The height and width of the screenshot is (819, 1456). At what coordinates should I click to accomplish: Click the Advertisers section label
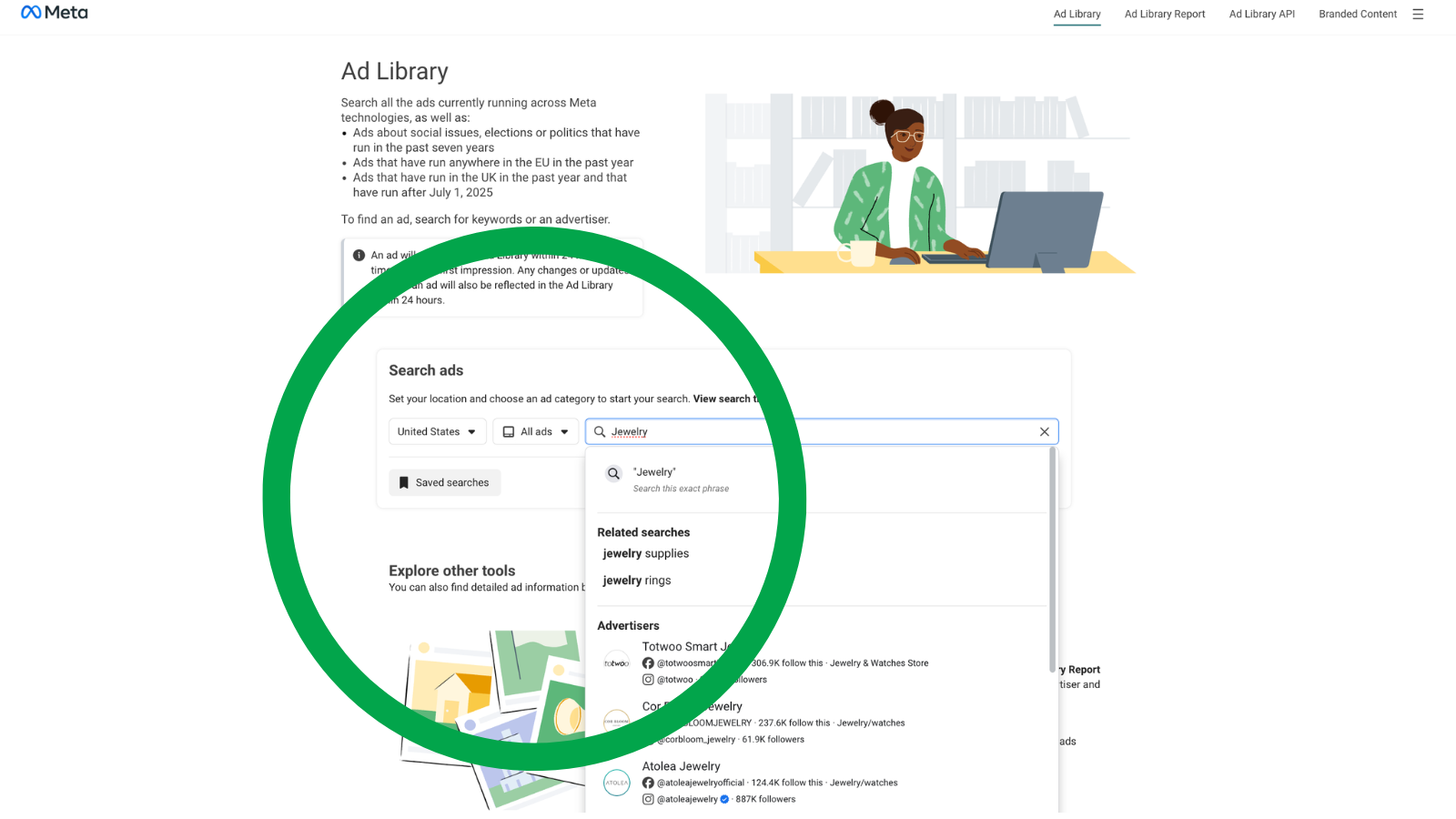[628, 626]
